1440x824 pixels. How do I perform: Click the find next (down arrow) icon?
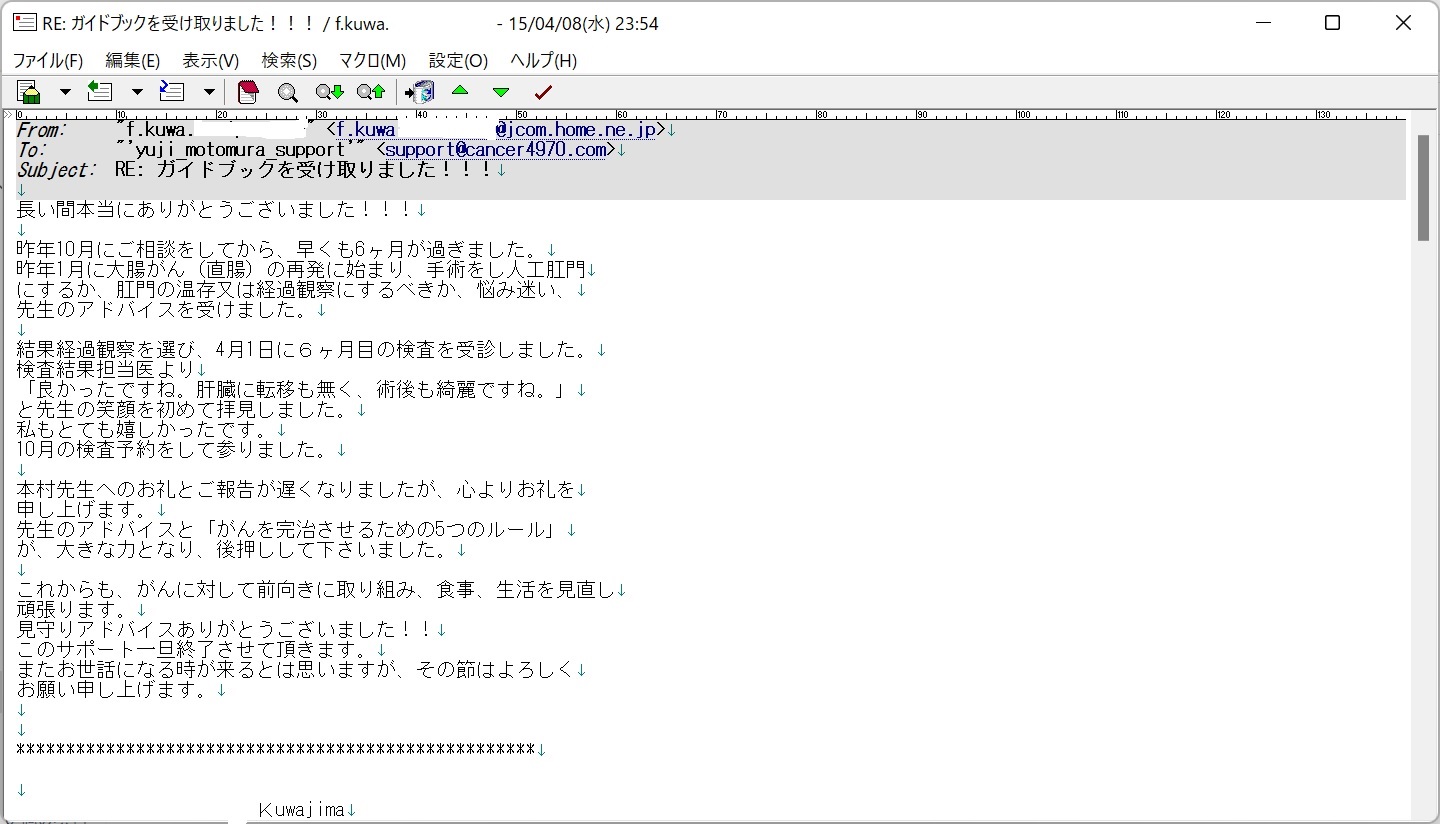pos(329,92)
